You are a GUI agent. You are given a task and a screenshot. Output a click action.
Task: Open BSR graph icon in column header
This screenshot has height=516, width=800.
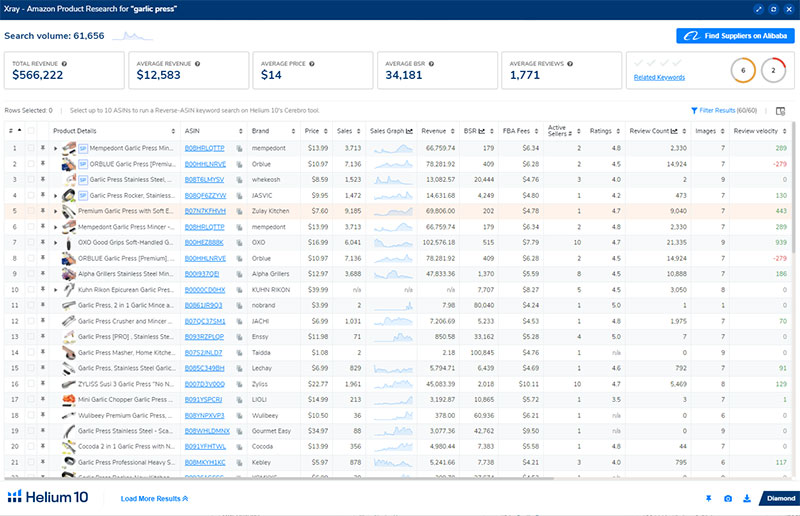click(x=482, y=131)
